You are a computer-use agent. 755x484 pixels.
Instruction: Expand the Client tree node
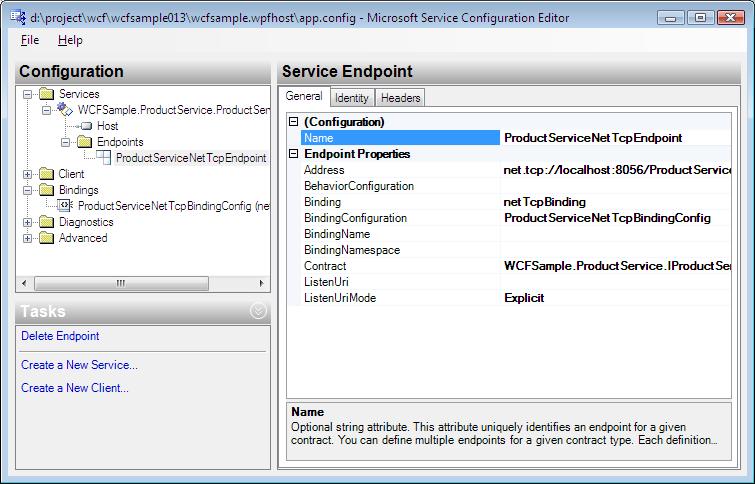point(27,174)
